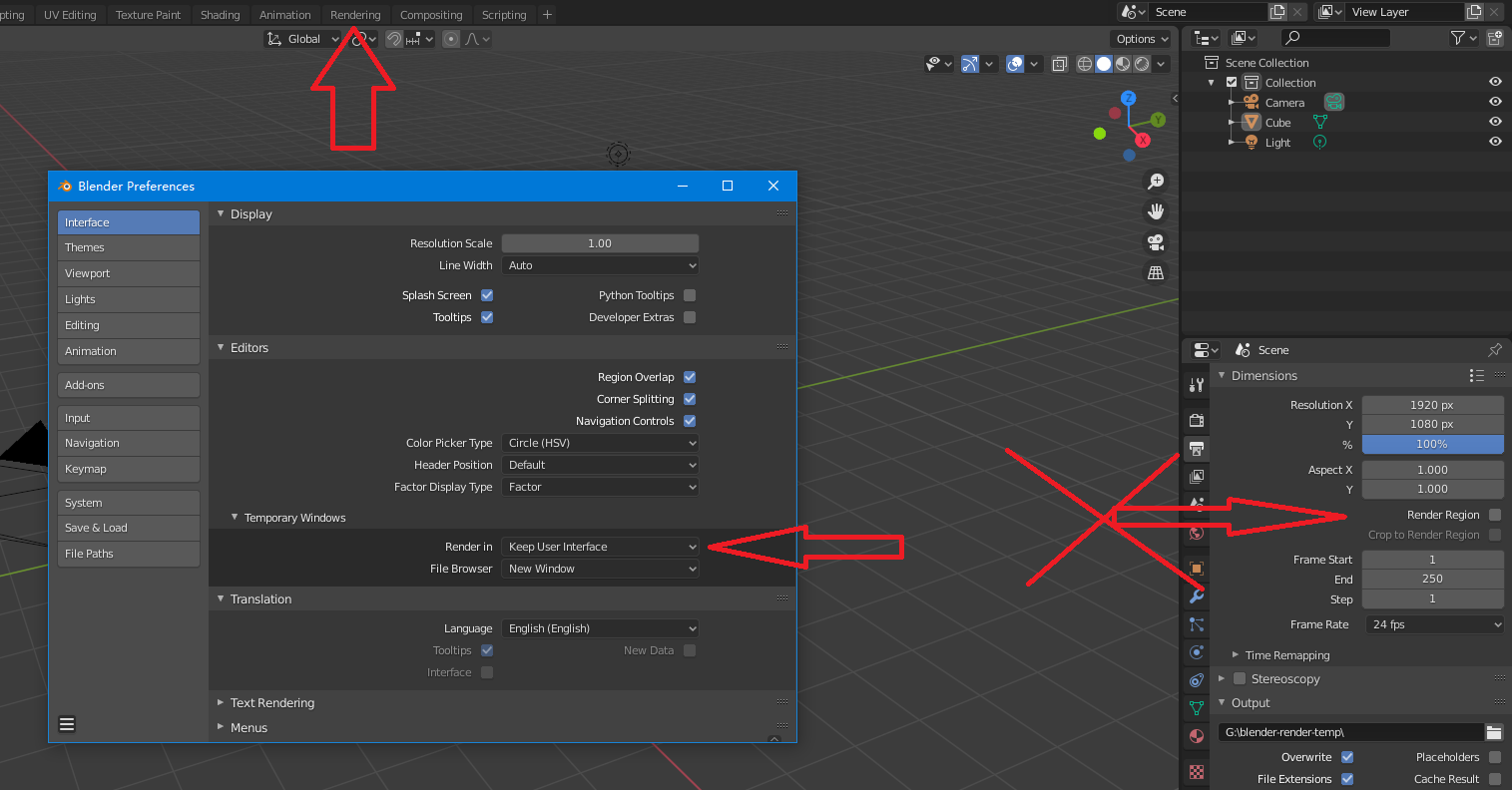The image size is (1512, 790).
Task: Toggle Splash Screen checkbox
Action: pos(487,295)
